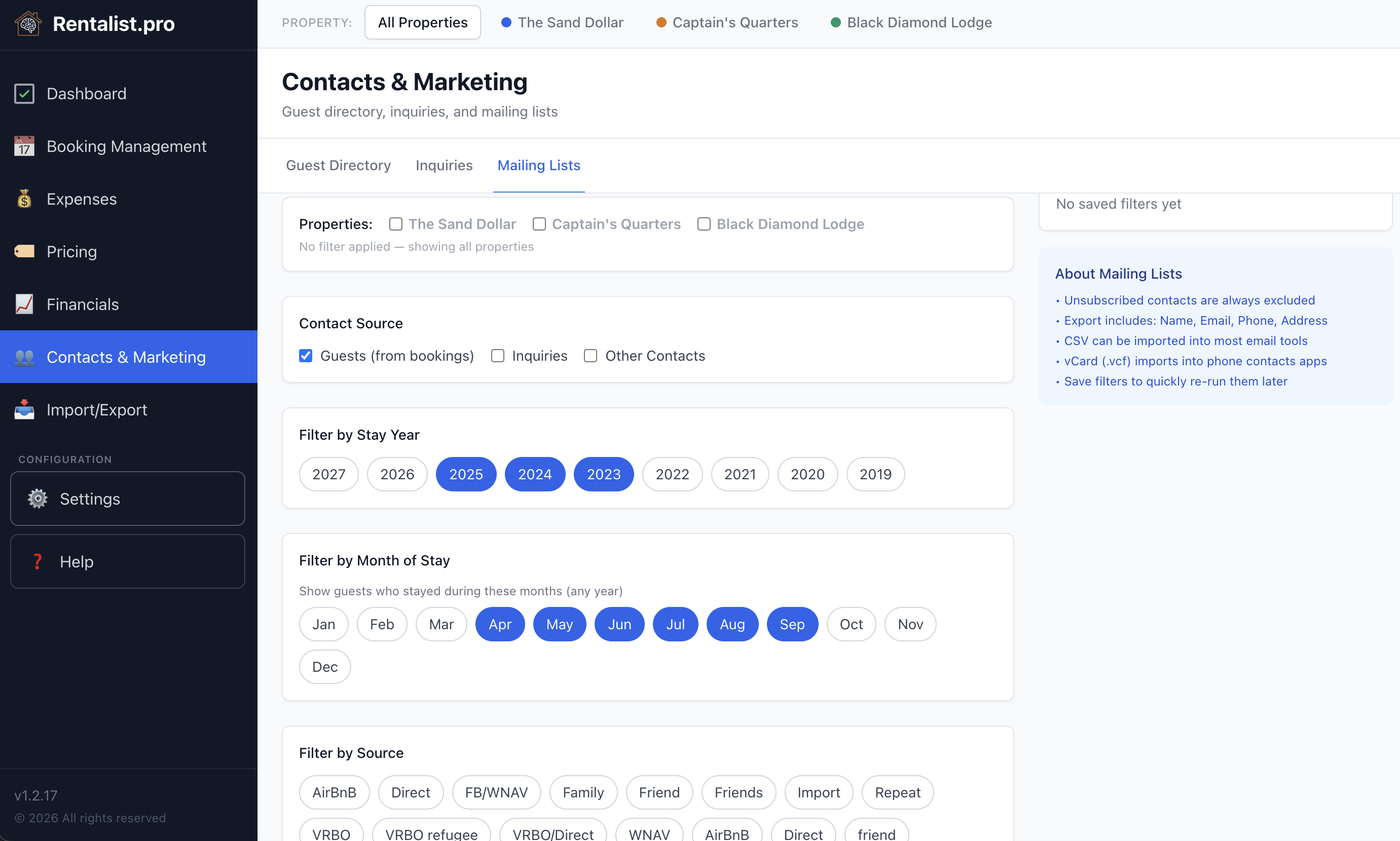Uncheck Guests (from bookings) contact source
Viewport: 1400px width, 841px height.
tap(306, 355)
